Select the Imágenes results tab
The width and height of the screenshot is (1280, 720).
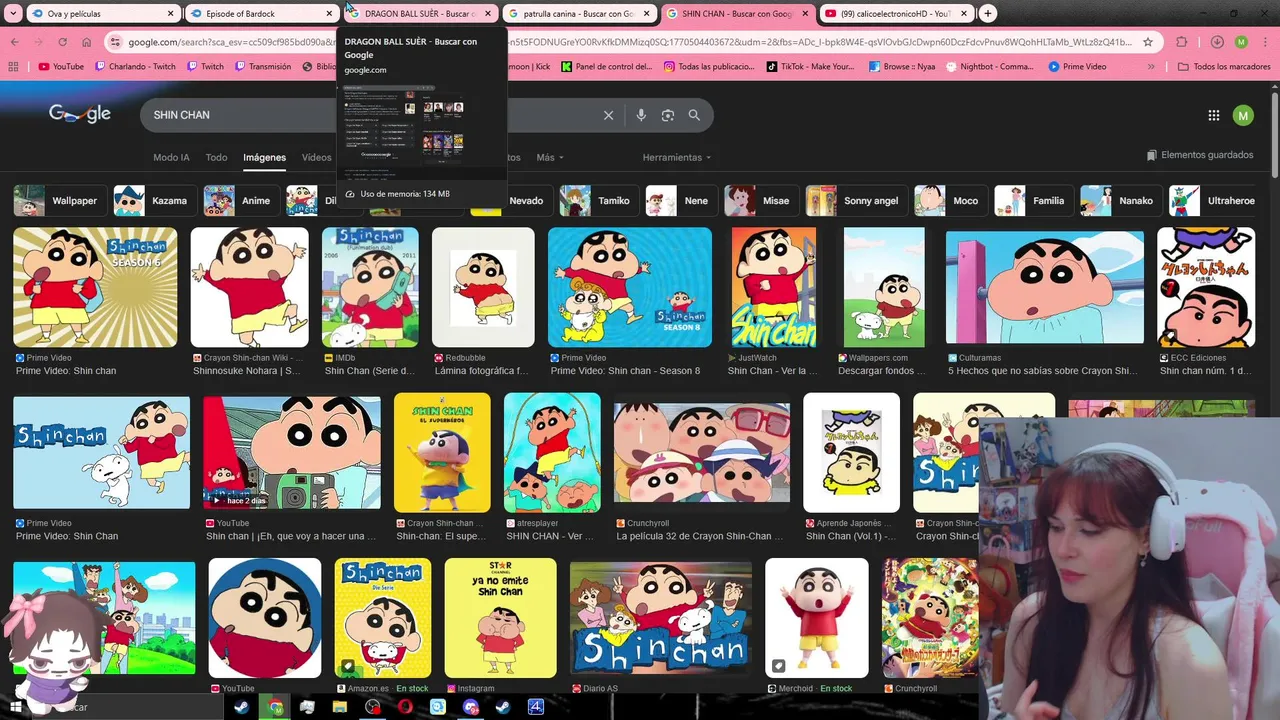pyautogui.click(x=264, y=157)
